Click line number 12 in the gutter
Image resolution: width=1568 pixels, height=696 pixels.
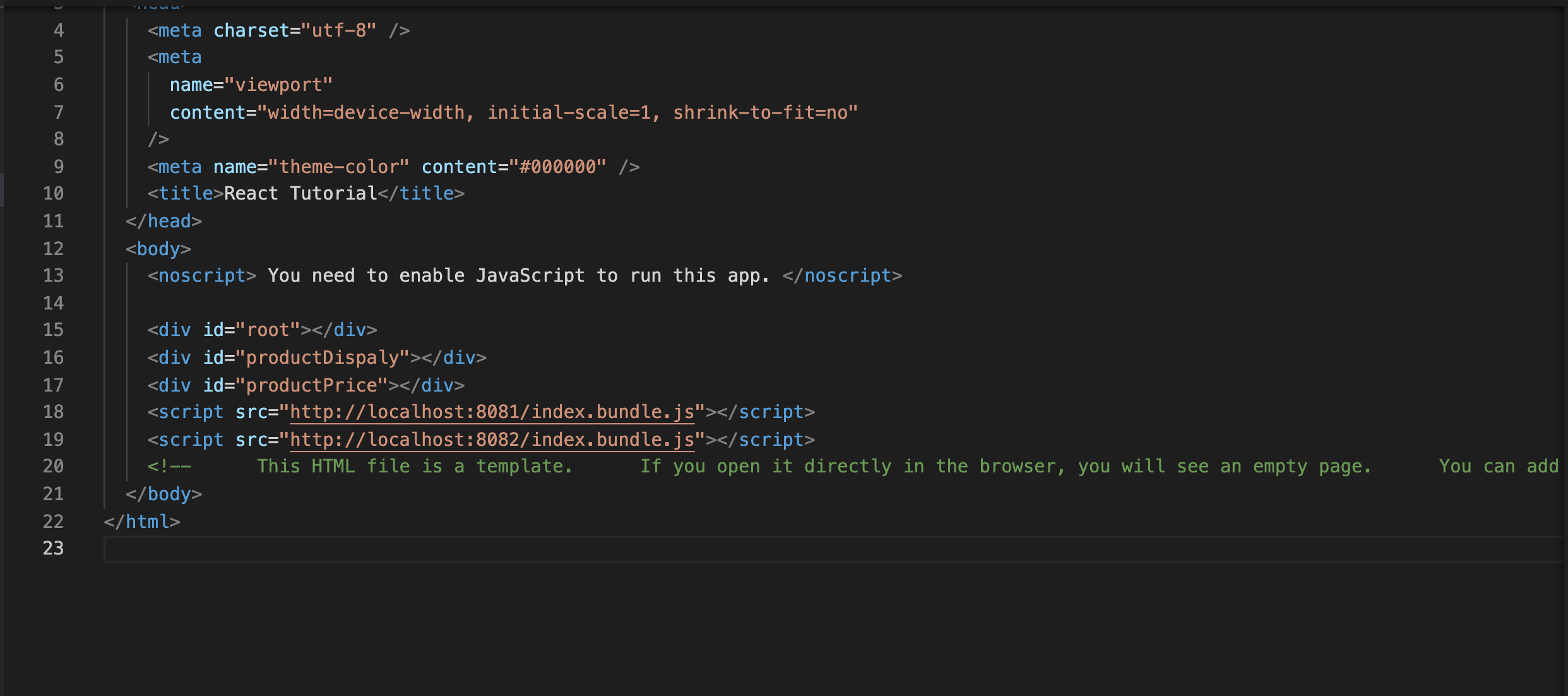54,249
